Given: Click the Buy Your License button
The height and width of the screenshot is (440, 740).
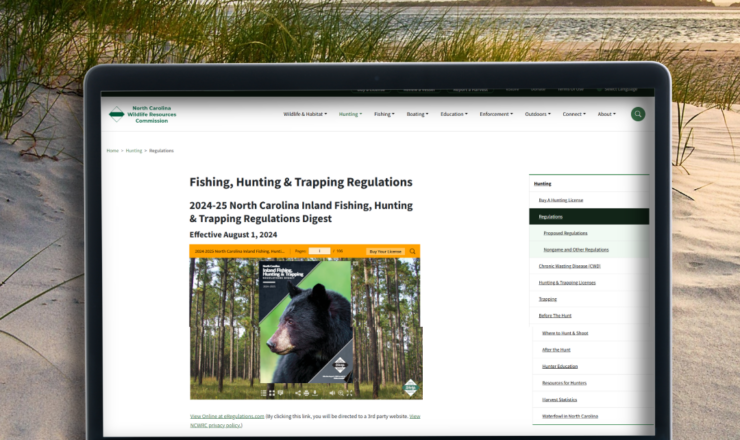Looking at the screenshot, I should tap(386, 251).
